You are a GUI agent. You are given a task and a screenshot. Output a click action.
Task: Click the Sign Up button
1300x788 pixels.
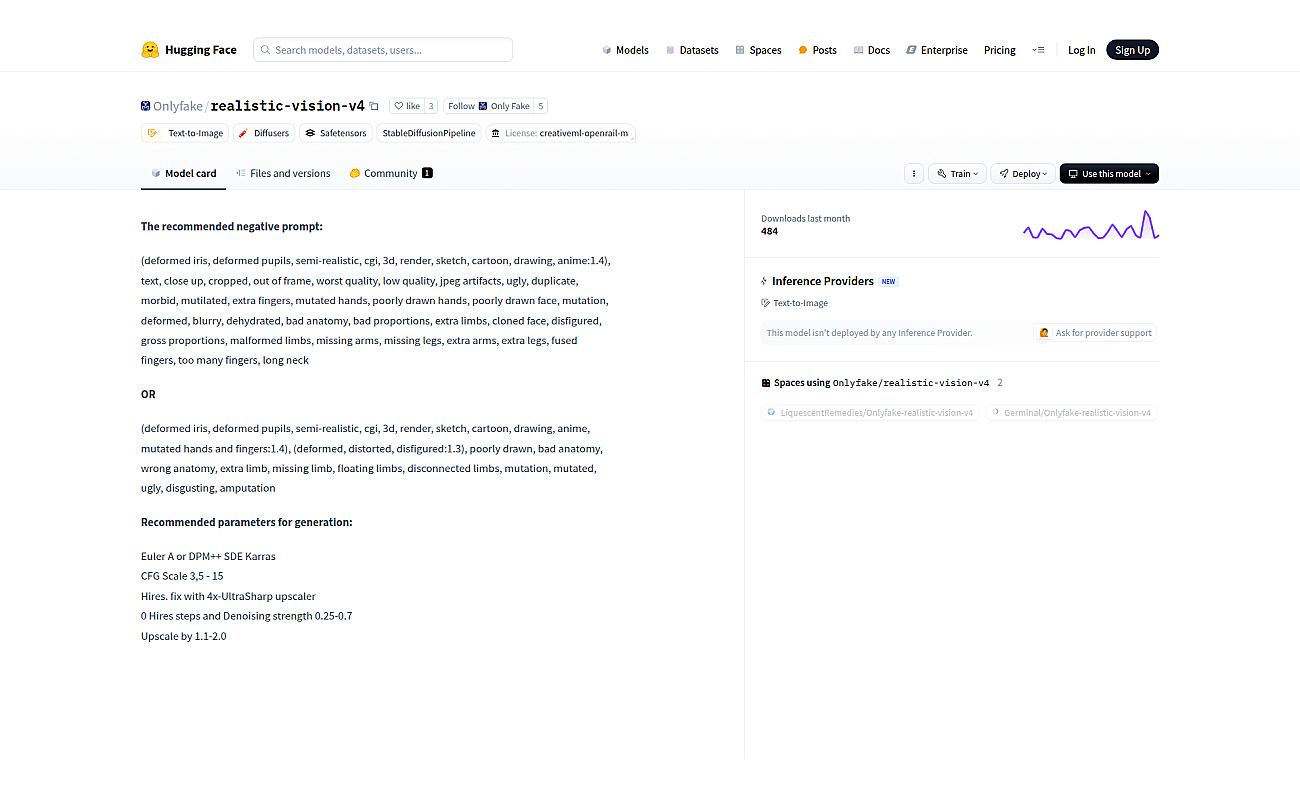(x=1132, y=50)
